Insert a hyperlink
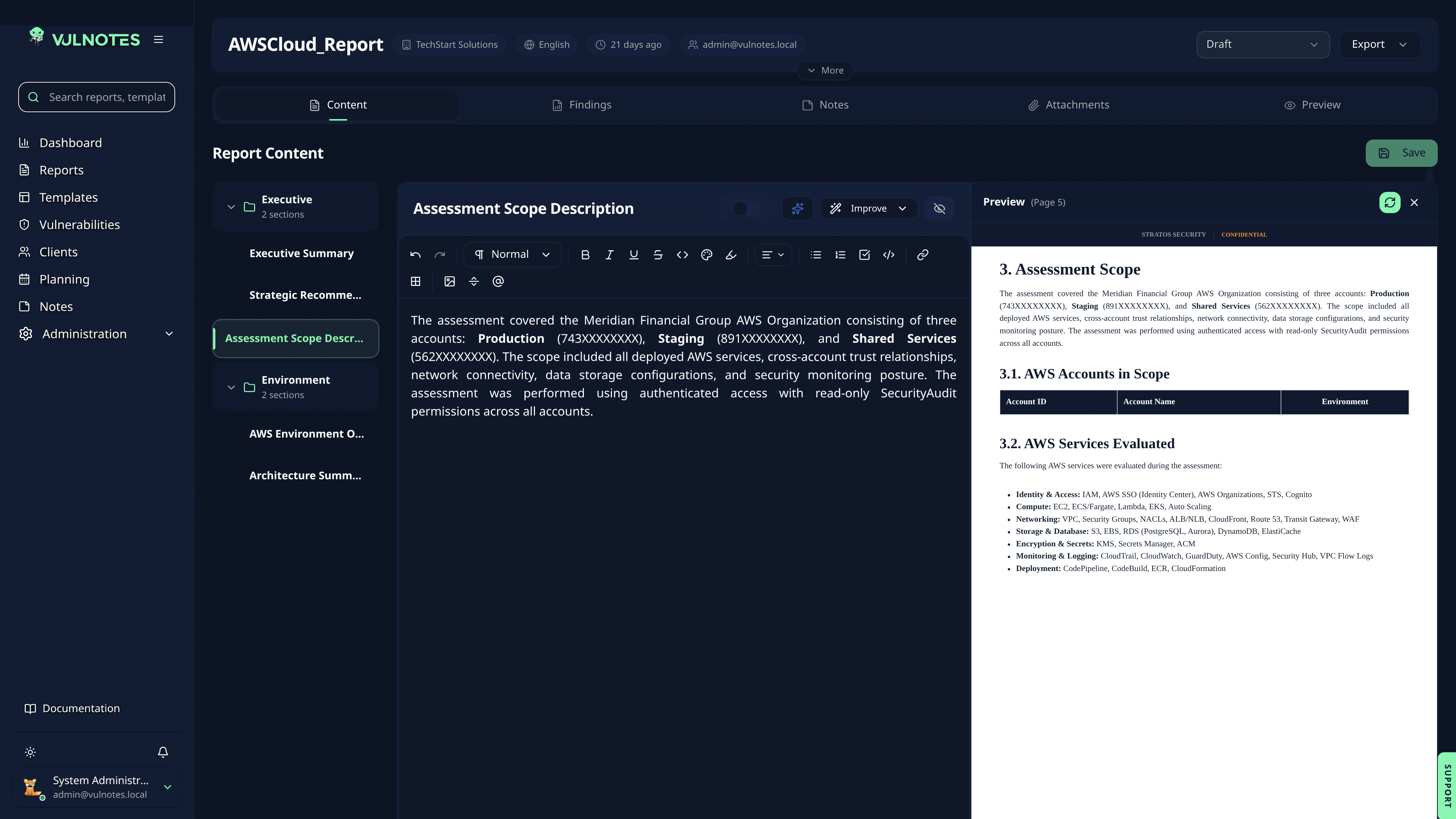The height and width of the screenshot is (819, 1456). tap(923, 254)
